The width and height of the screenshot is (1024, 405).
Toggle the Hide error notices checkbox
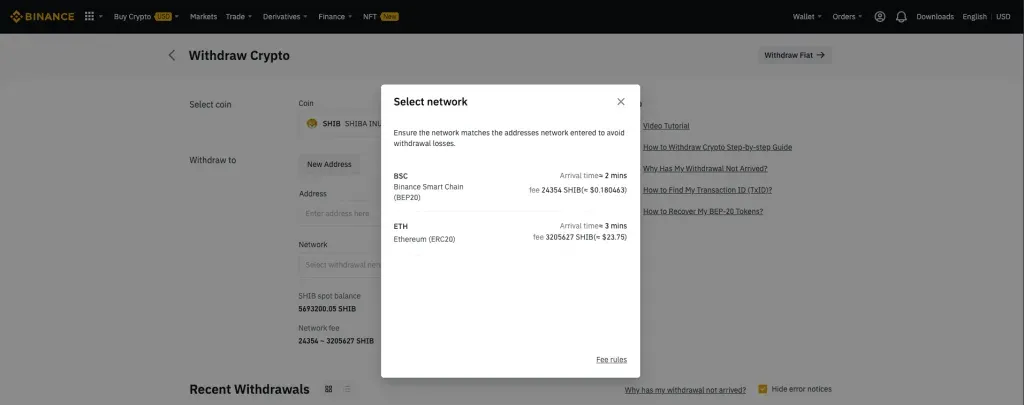coord(762,389)
